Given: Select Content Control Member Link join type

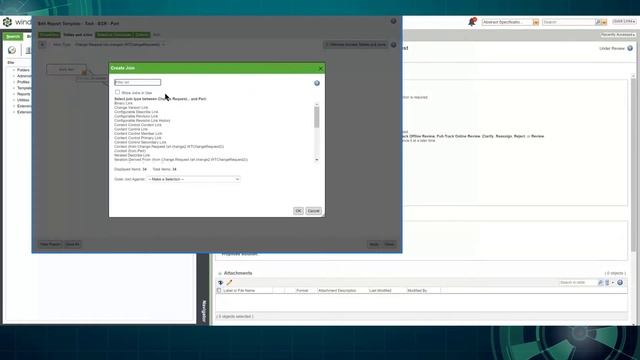Looking at the screenshot, I should 138,133.
